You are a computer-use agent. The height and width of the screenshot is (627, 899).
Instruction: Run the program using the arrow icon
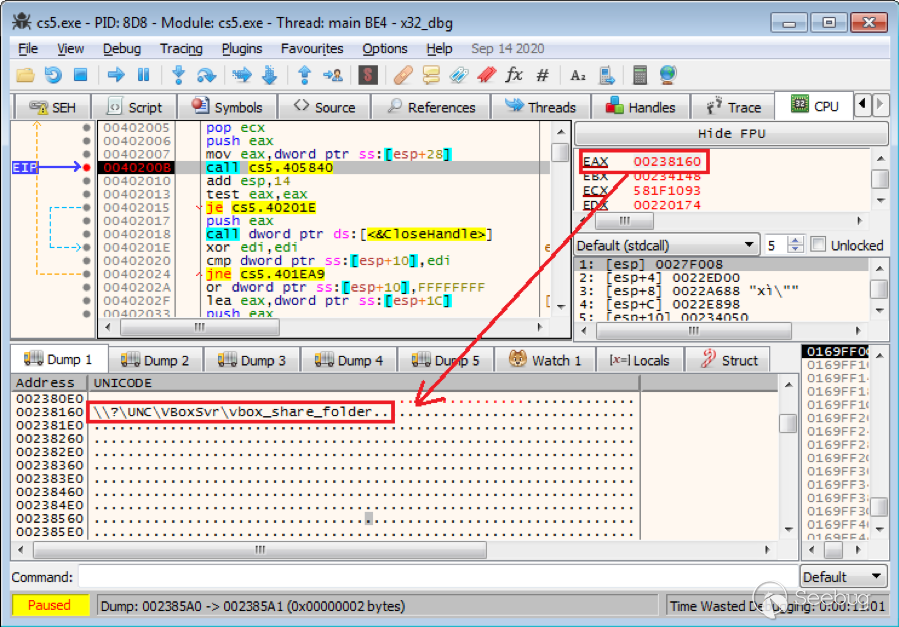click(116, 75)
